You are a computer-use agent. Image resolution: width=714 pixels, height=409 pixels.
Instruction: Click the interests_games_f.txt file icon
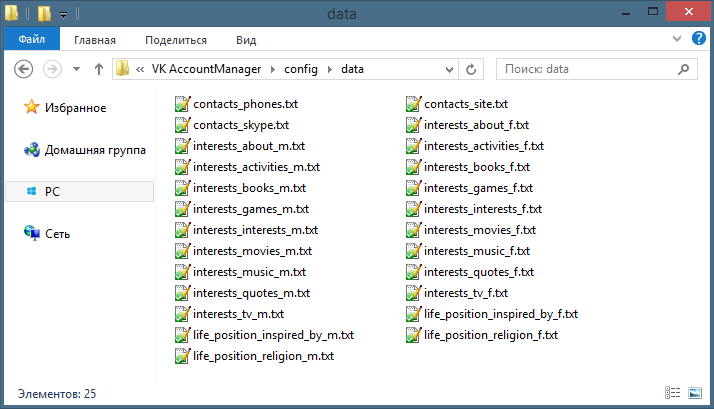point(413,188)
